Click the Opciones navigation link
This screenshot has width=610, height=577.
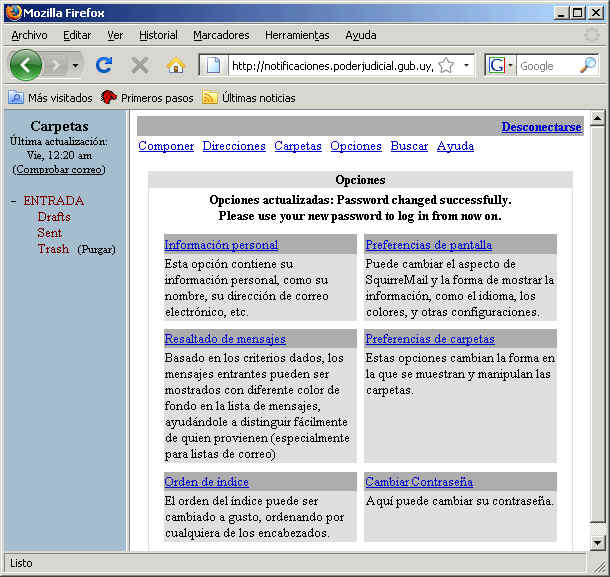click(356, 146)
